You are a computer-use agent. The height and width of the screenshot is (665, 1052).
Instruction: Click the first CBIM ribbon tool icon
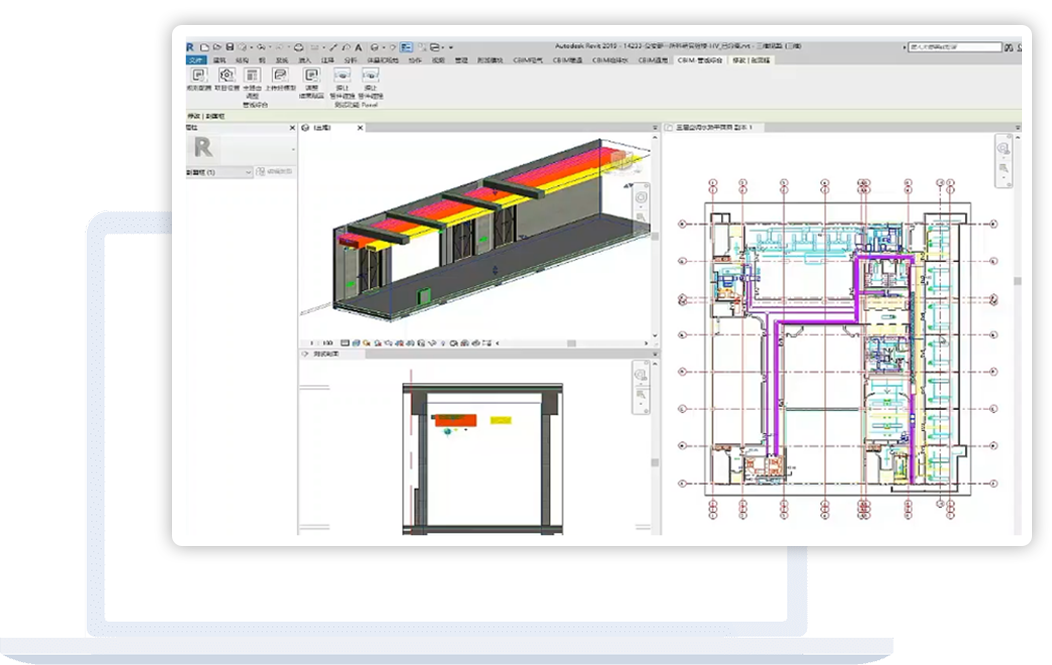(198, 75)
